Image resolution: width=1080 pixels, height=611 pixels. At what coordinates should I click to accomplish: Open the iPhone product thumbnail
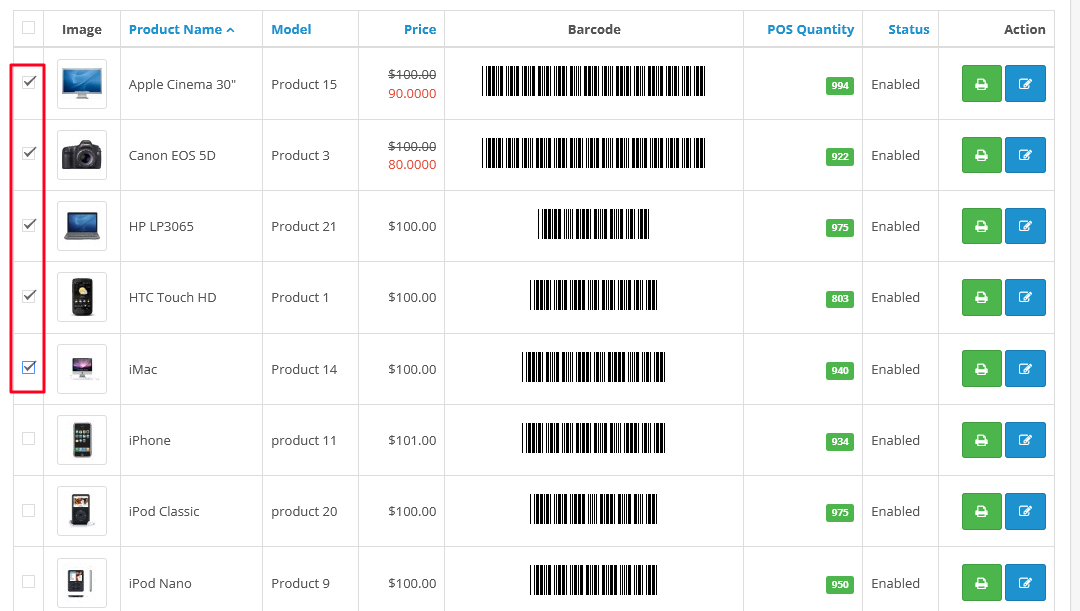[x=82, y=440]
